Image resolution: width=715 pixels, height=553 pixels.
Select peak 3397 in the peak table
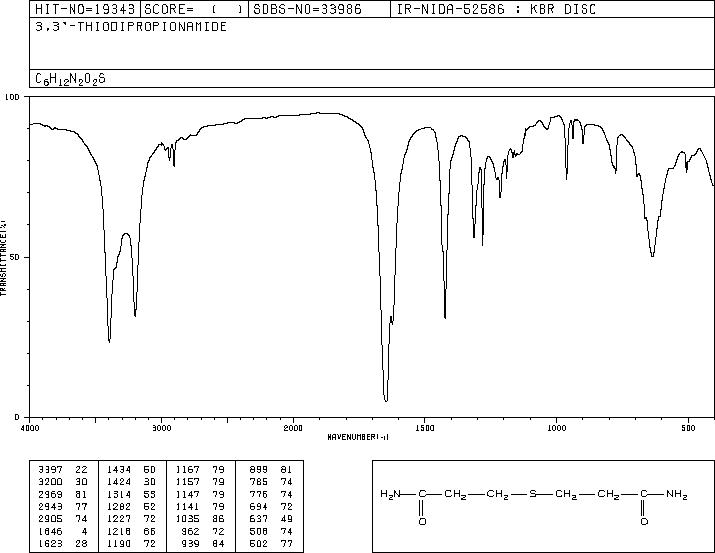[x=50, y=470]
